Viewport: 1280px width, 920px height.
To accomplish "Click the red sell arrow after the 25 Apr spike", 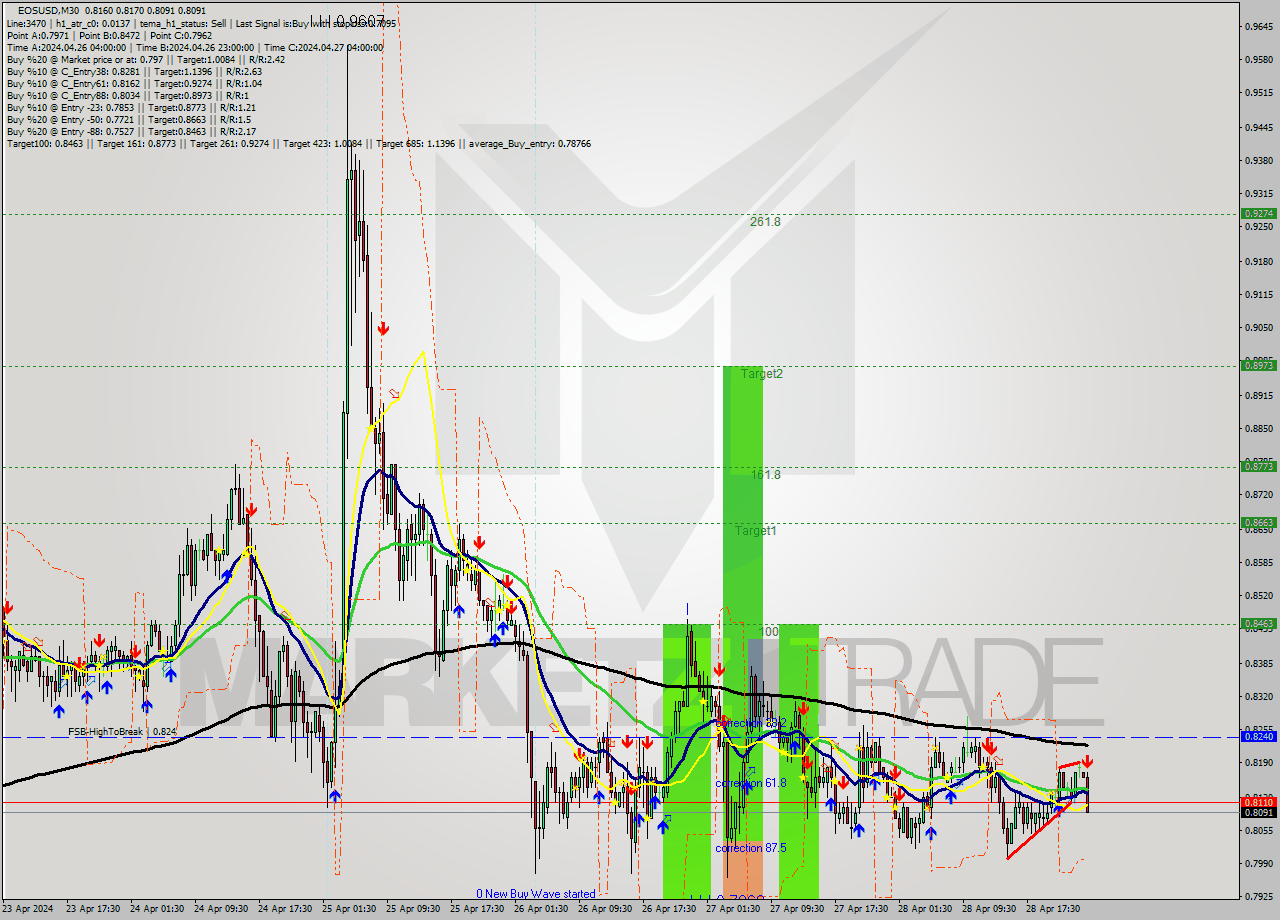I will (383, 328).
